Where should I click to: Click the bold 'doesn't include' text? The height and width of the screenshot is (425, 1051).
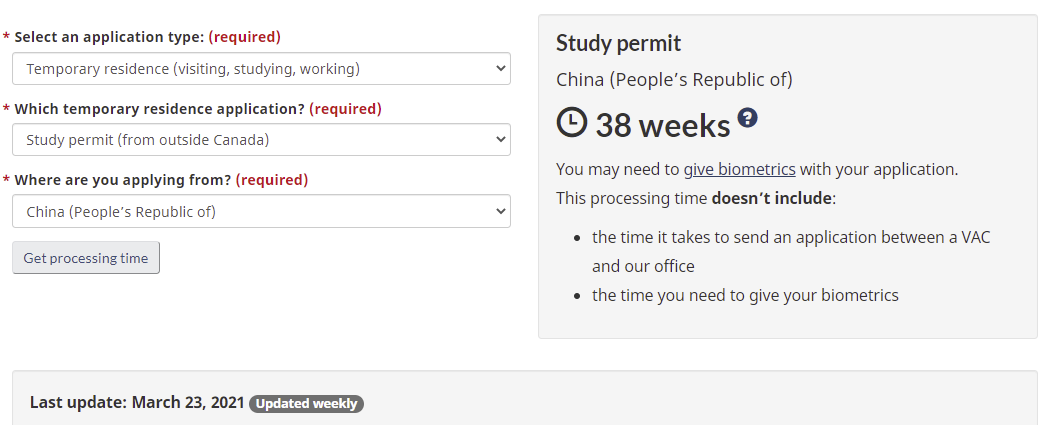[x=771, y=198]
